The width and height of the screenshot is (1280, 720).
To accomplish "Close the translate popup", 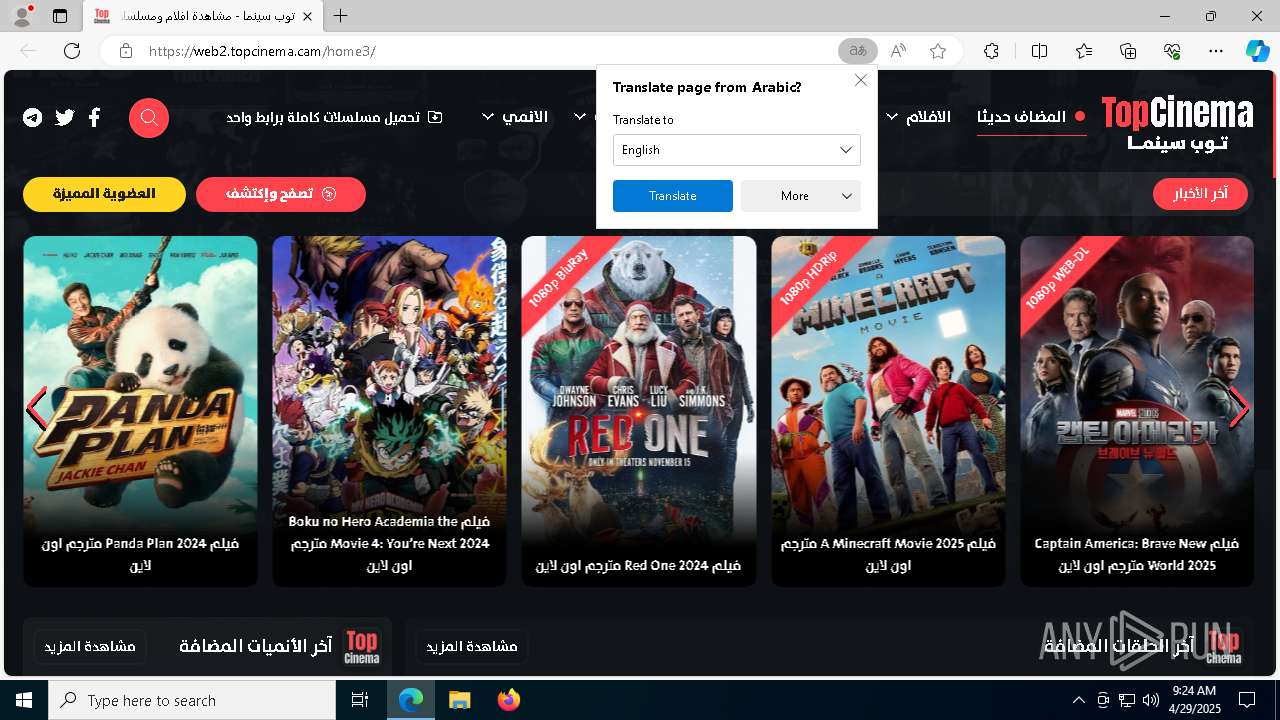I will coord(860,80).
